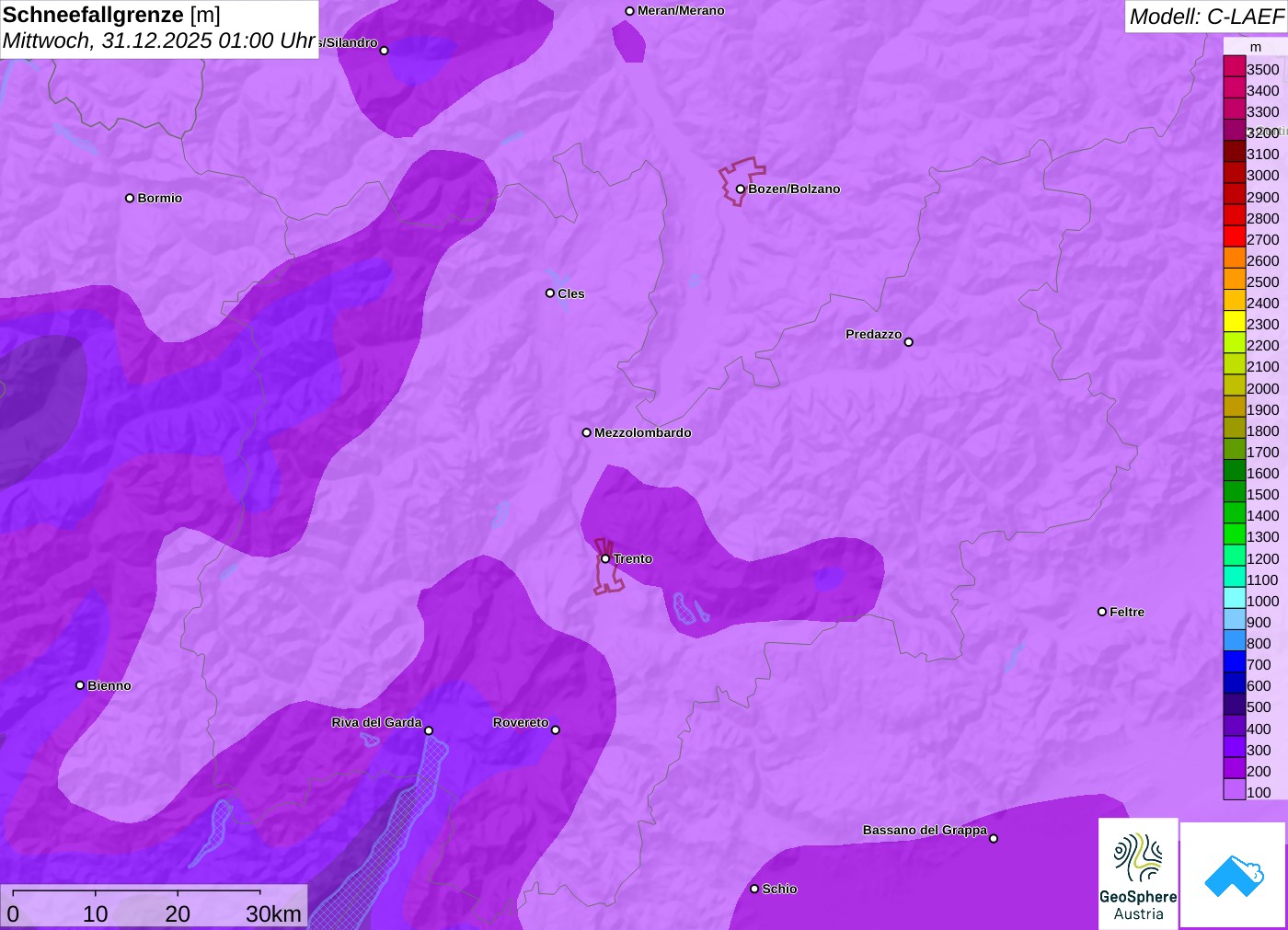Click the Feltre city marker
Screen dimensions: 1288x930
(1102, 612)
